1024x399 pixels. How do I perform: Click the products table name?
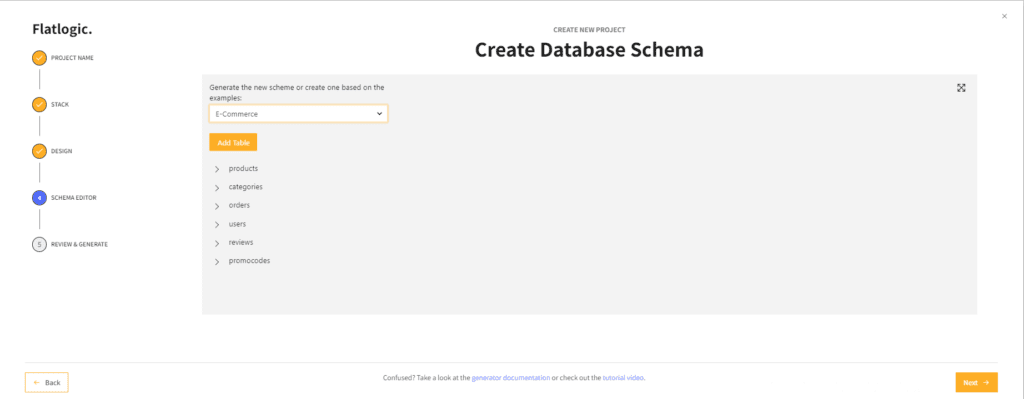pos(244,168)
